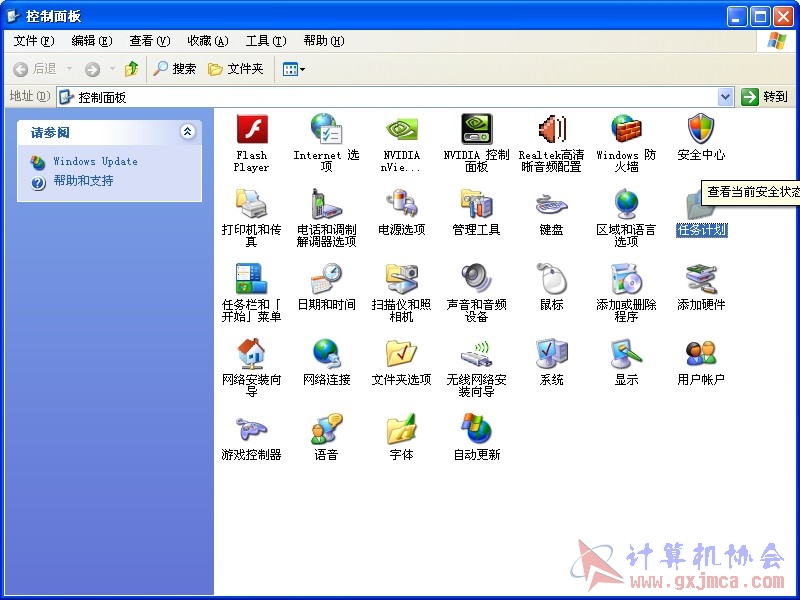The image size is (800, 600).
Task: Open 添加硬件 icon
Action: tap(701, 279)
